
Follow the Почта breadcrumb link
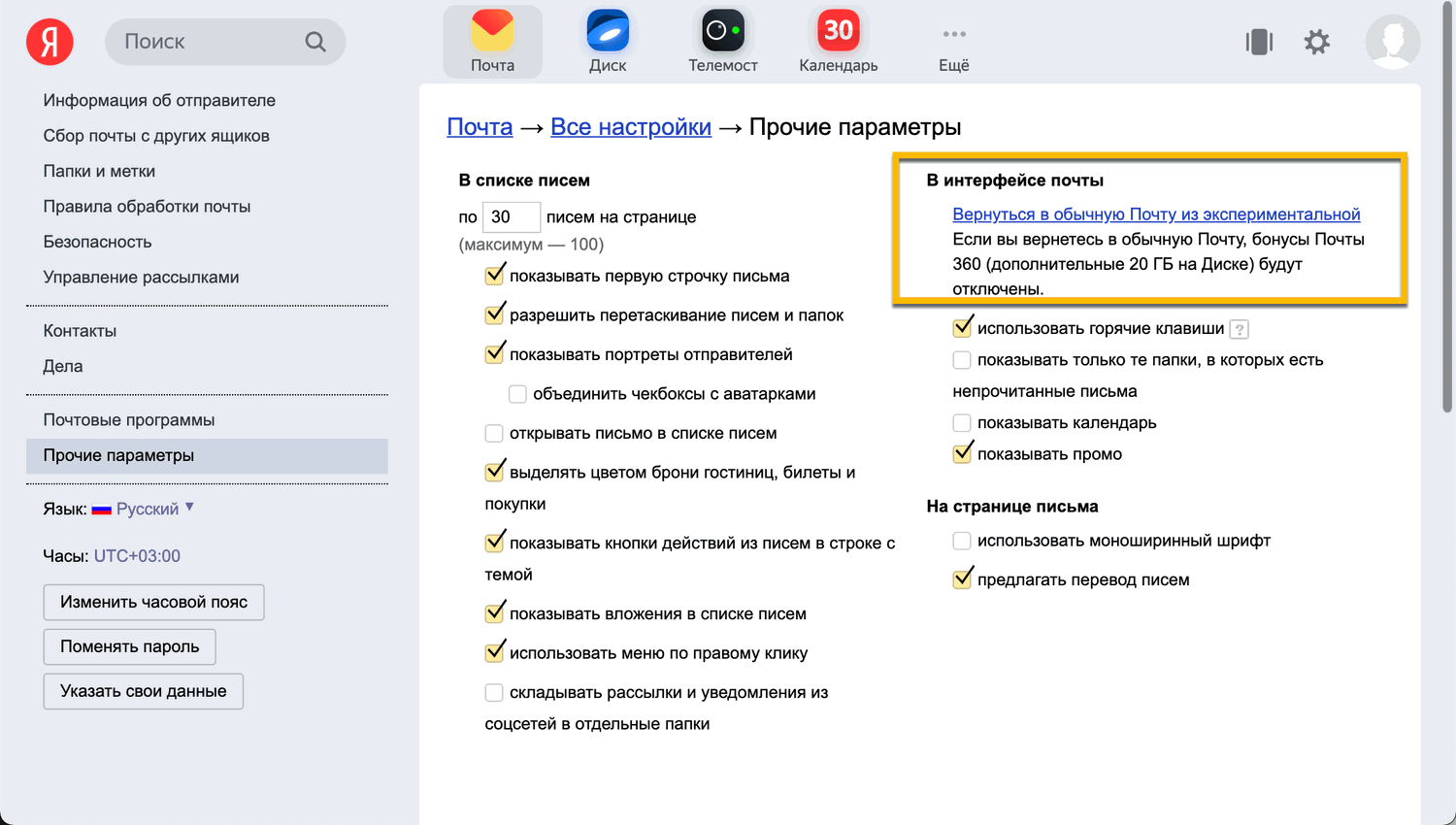tap(480, 127)
